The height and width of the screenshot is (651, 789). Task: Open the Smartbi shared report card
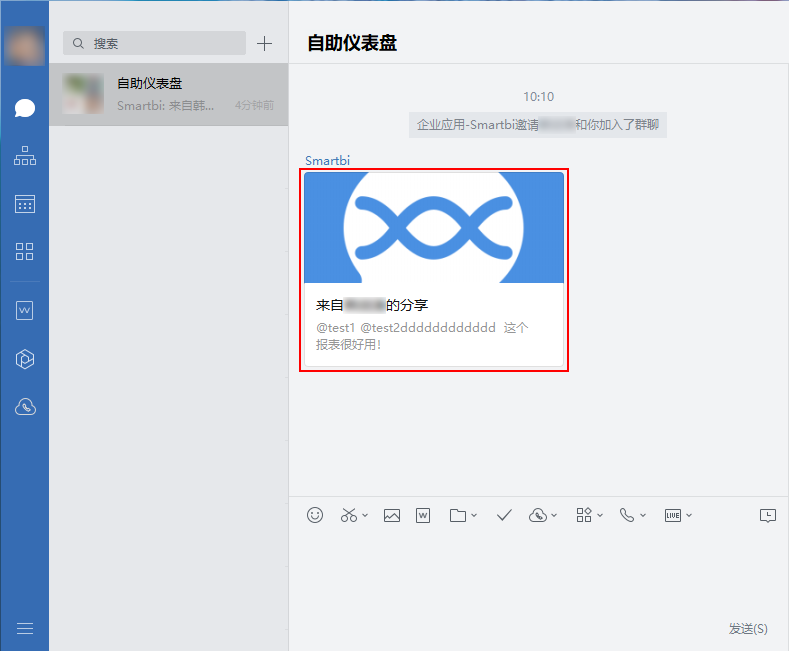(x=434, y=270)
